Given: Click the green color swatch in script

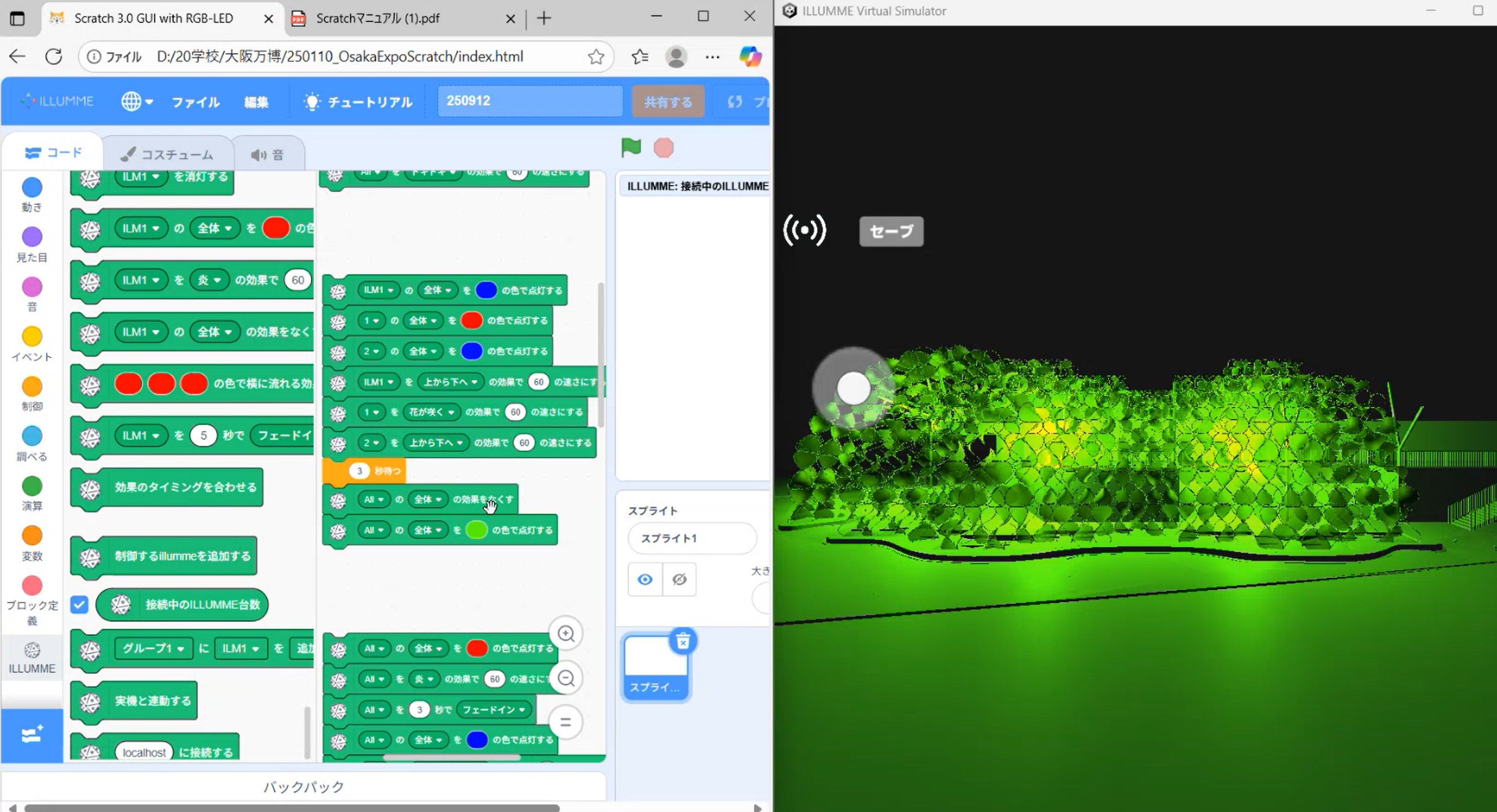Looking at the screenshot, I should click(476, 530).
